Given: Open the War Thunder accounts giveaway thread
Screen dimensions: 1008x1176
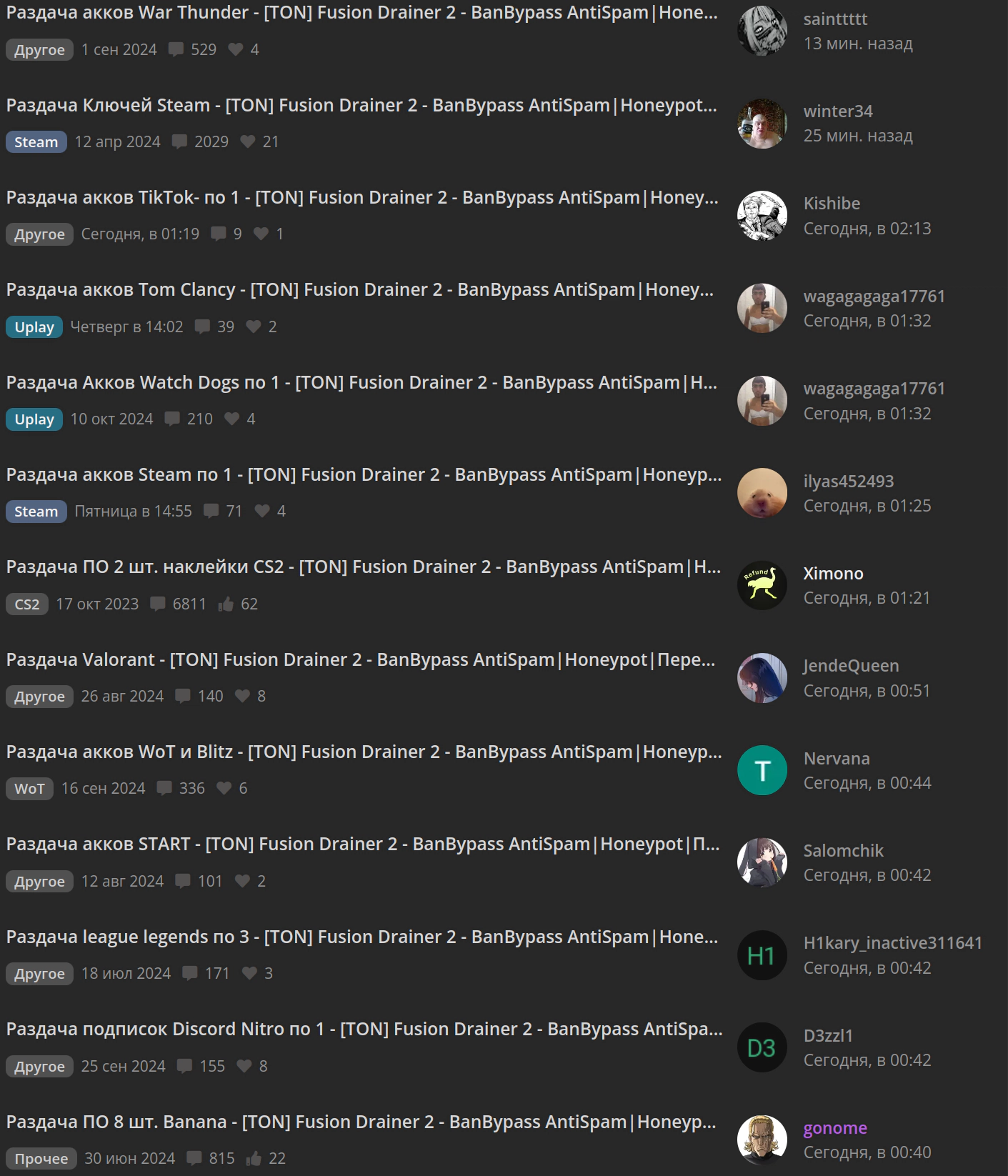Looking at the screenshot, I should [362, 13].
